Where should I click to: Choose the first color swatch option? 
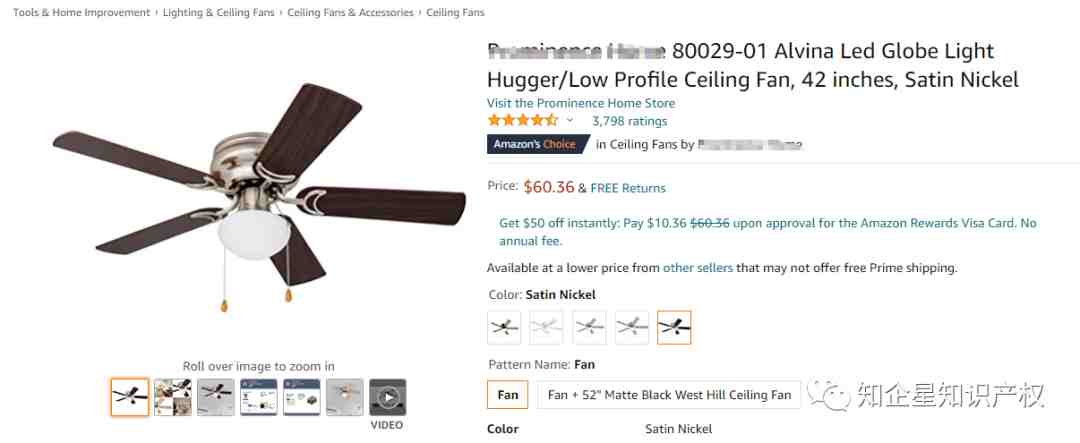[504, 327]
